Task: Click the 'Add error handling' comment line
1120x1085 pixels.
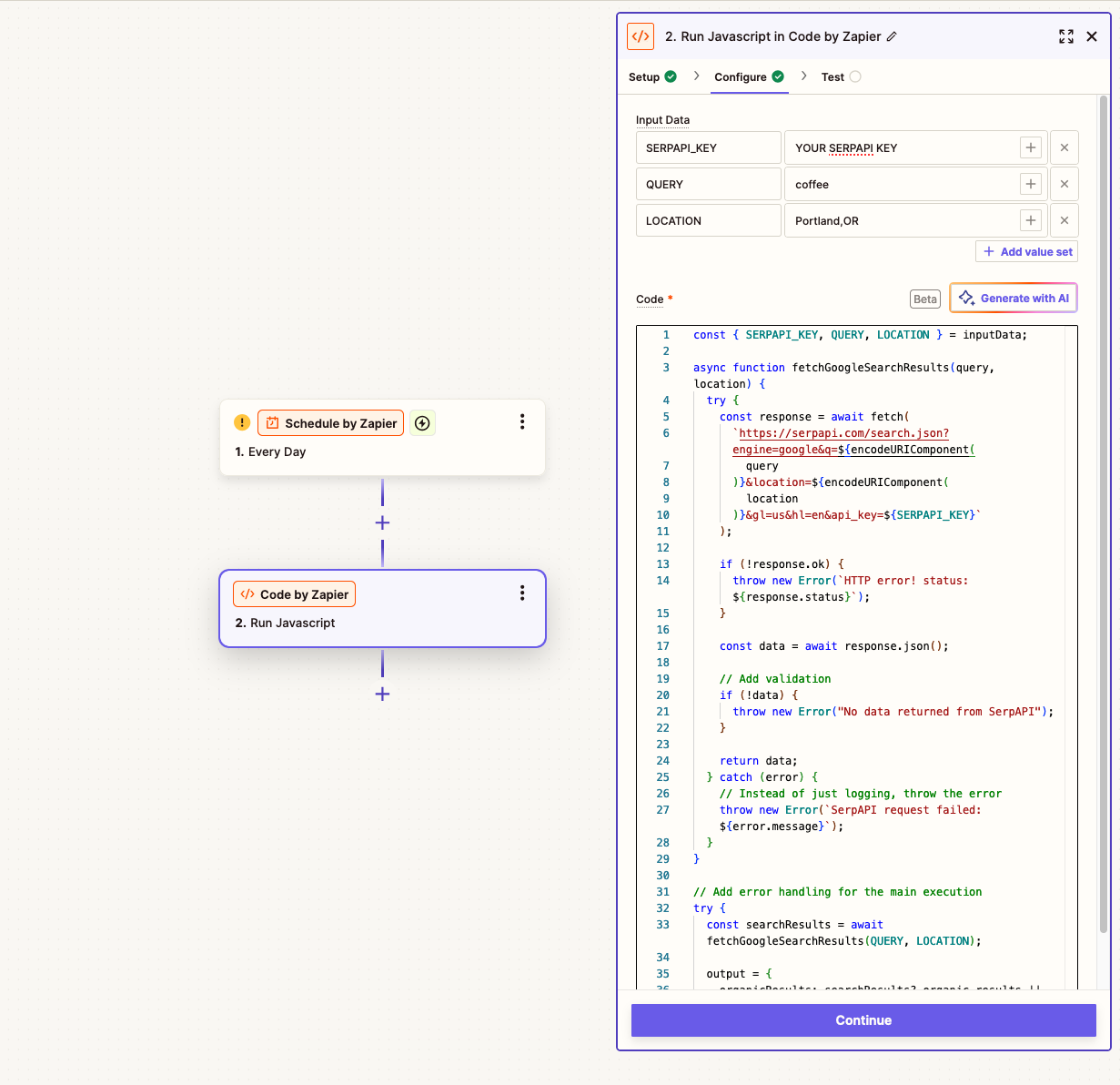Action: [x=837, y=892]
